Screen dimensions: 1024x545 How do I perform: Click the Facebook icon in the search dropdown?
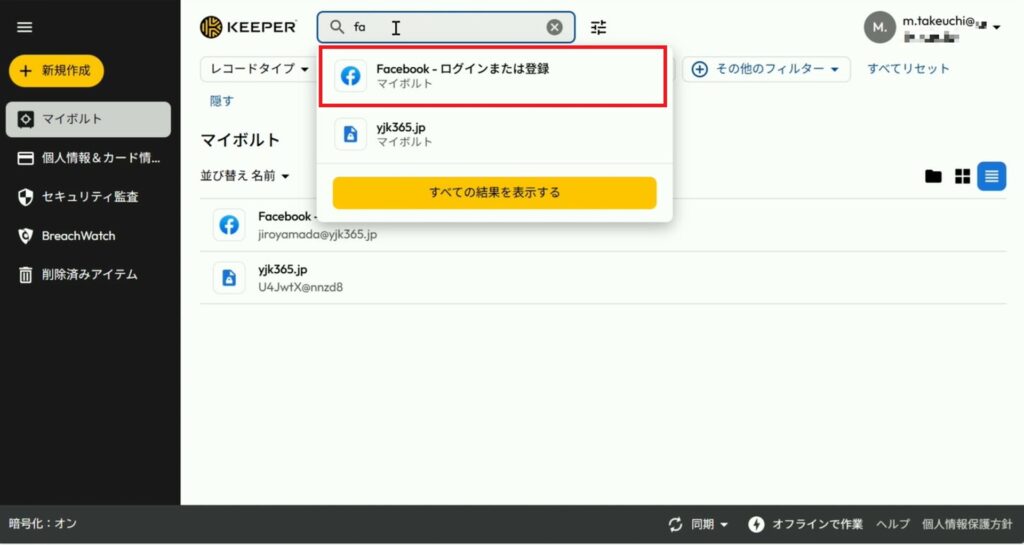(x=351, y=76)
